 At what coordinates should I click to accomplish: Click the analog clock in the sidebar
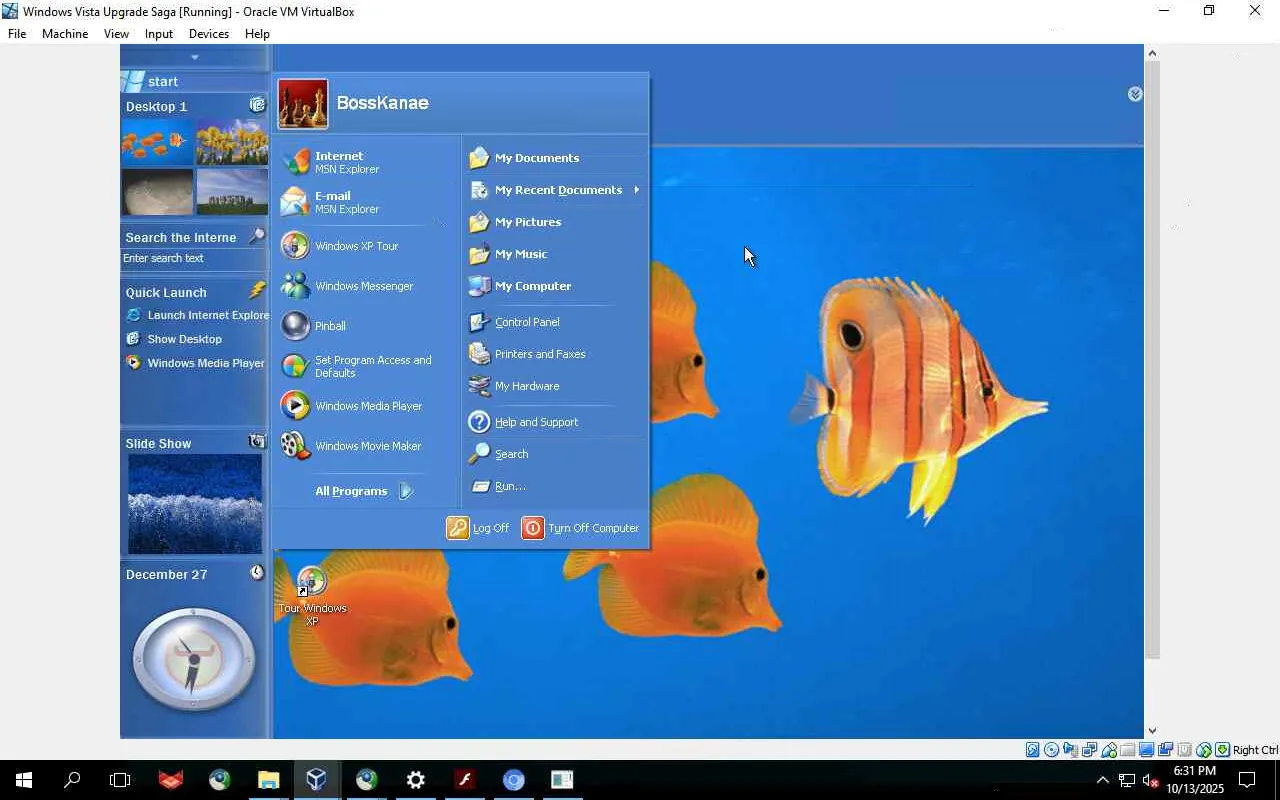194,659
